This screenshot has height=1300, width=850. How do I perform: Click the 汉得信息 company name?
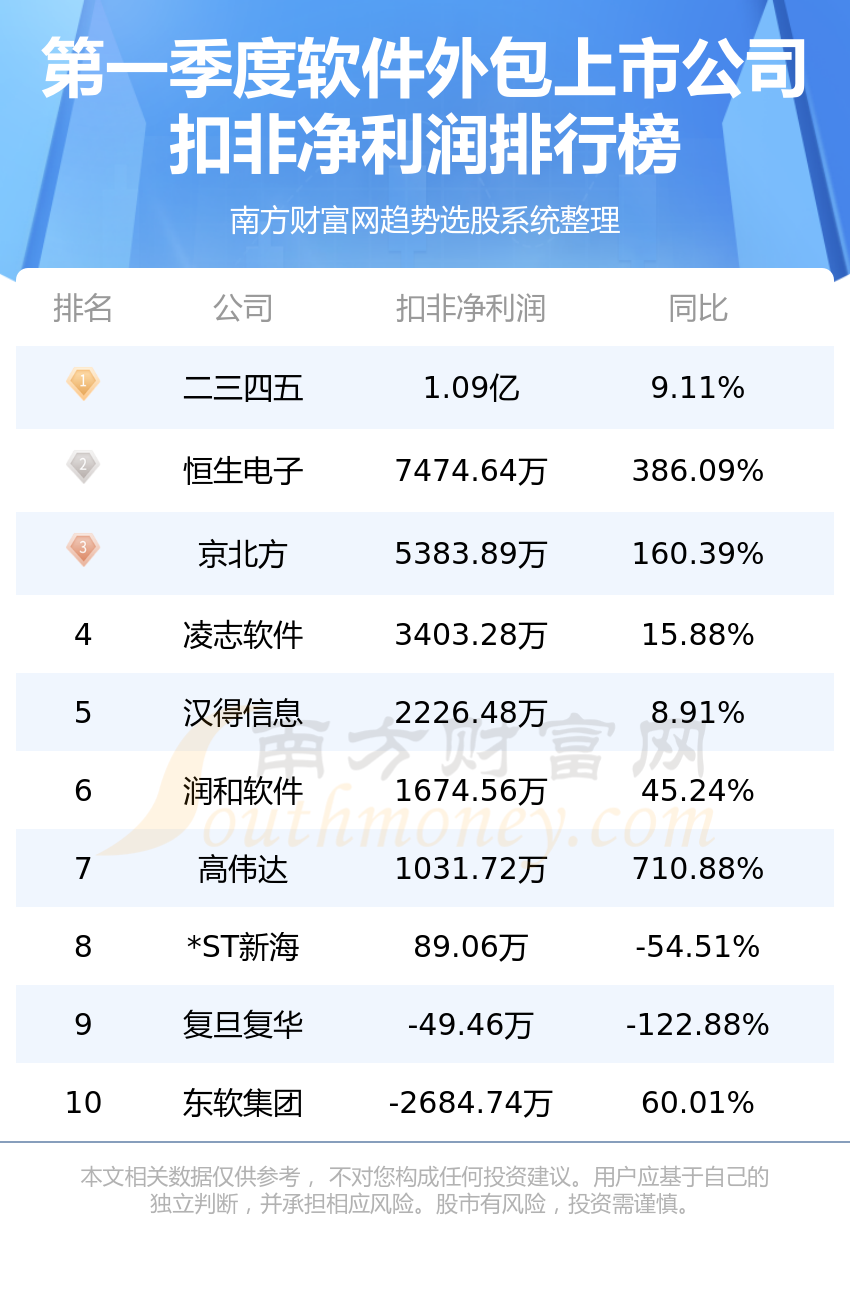(x=243, y=713)
